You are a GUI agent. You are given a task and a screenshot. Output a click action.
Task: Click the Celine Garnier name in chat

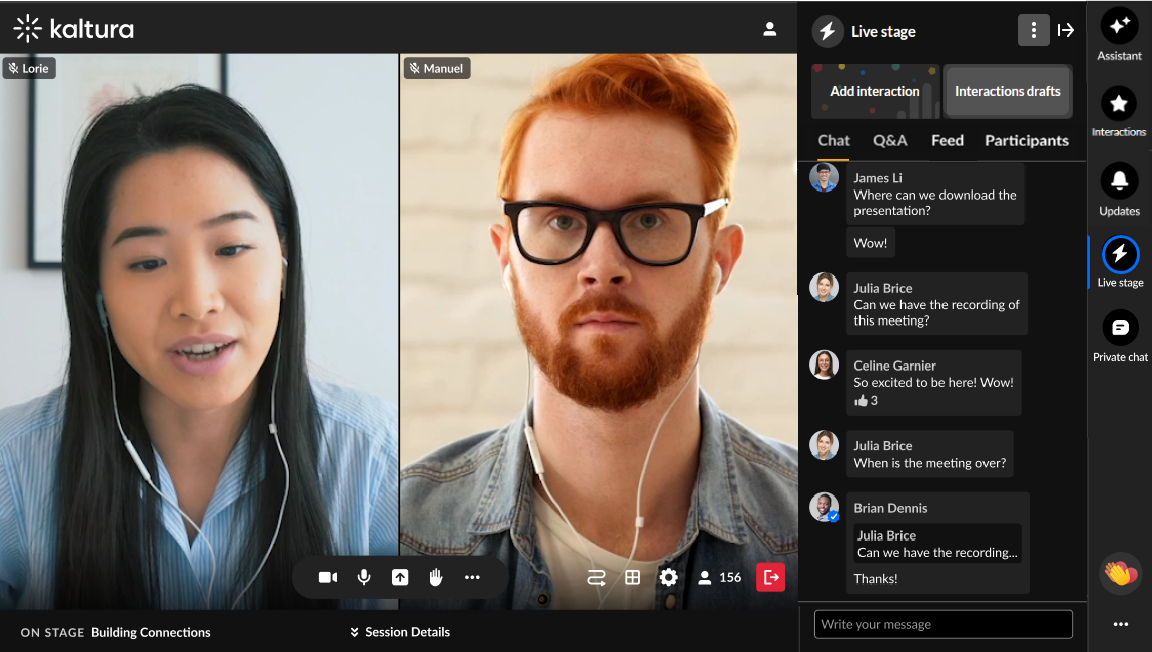point(894,365)
